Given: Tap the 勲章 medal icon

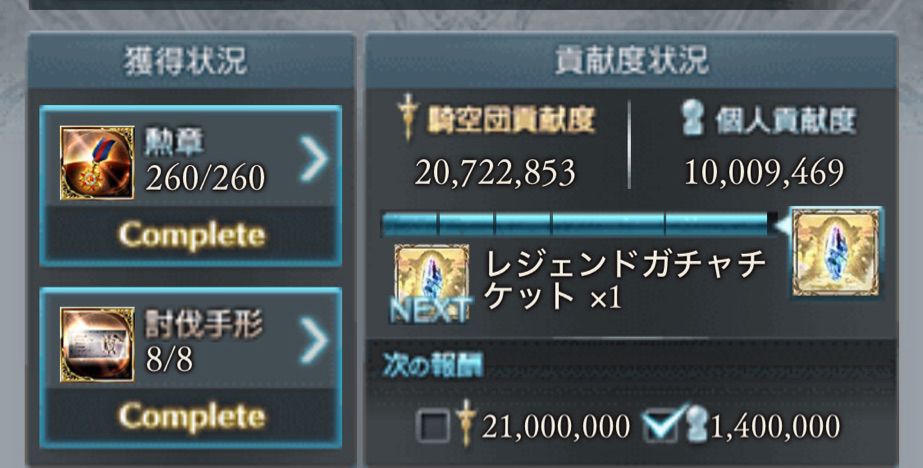Looking at the screenshot, I should [97, 162].
